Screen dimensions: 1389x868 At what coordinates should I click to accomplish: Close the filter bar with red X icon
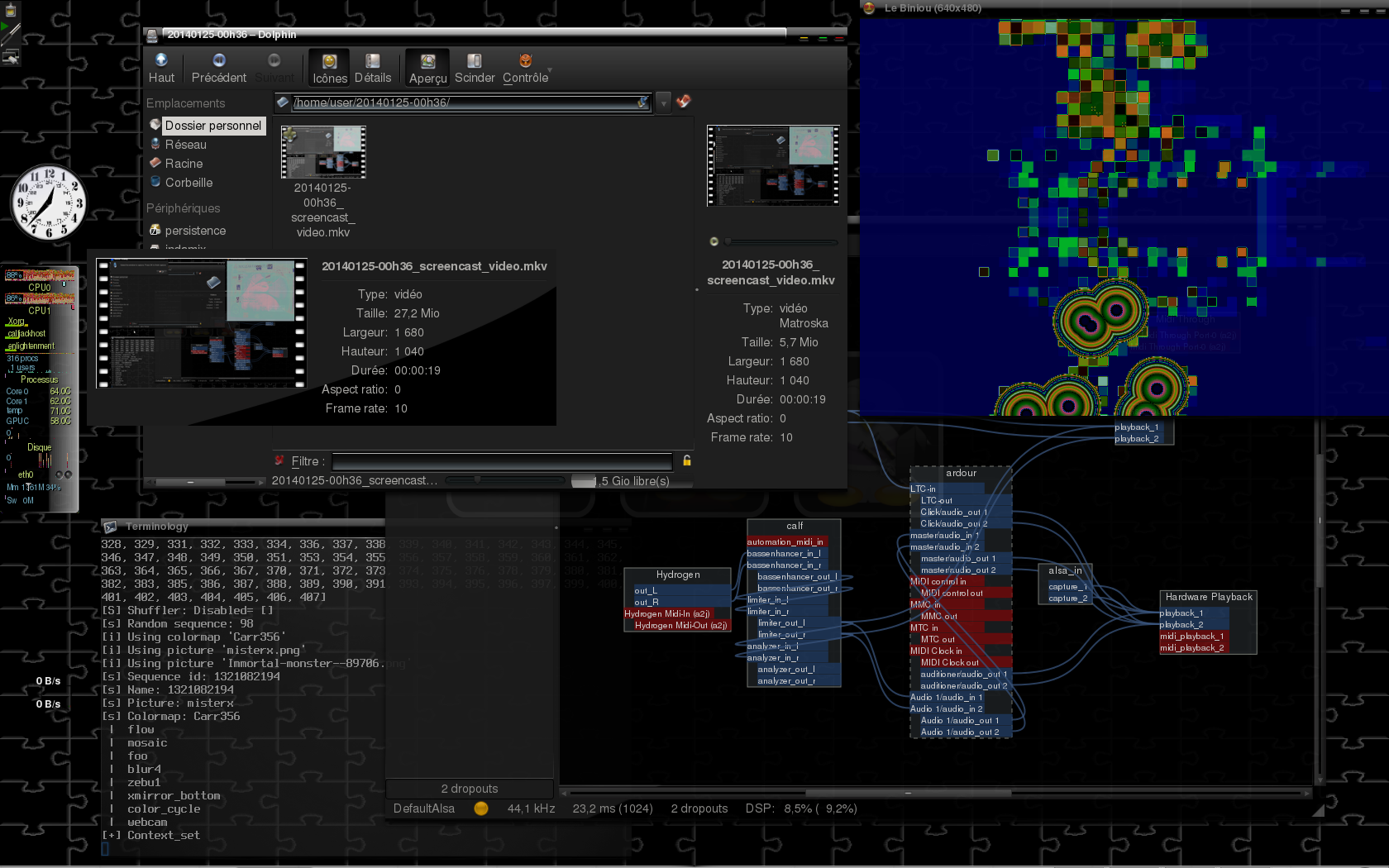279,460
